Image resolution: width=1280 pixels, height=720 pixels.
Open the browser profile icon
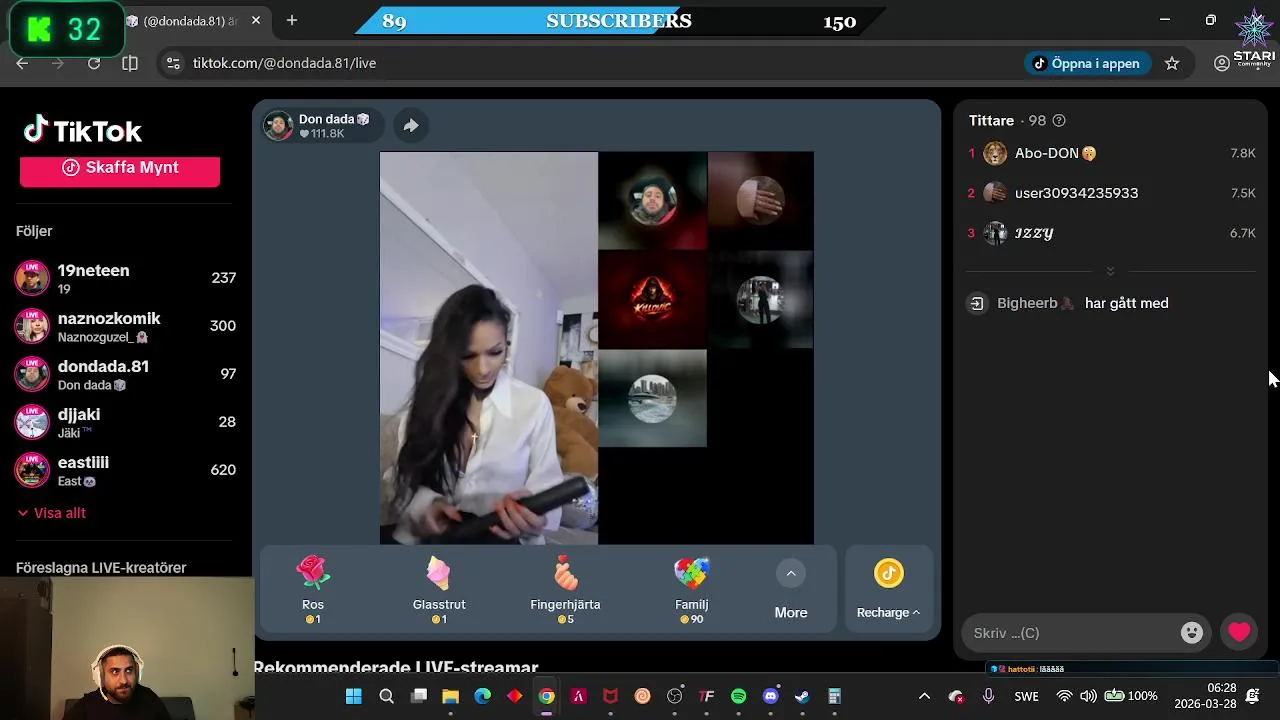tap(1222, 63)
